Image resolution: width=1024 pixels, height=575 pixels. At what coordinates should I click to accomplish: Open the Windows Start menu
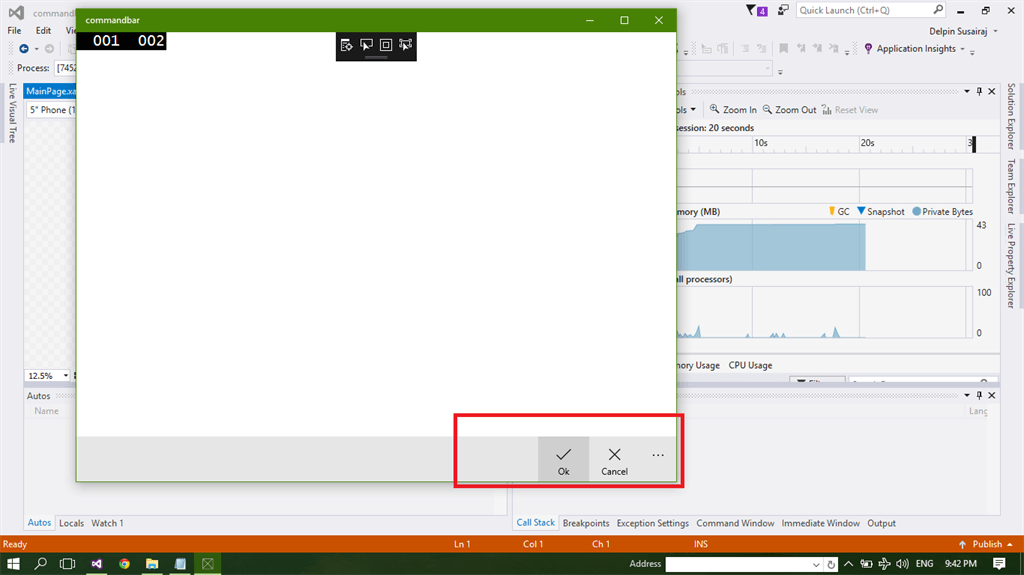13,563
